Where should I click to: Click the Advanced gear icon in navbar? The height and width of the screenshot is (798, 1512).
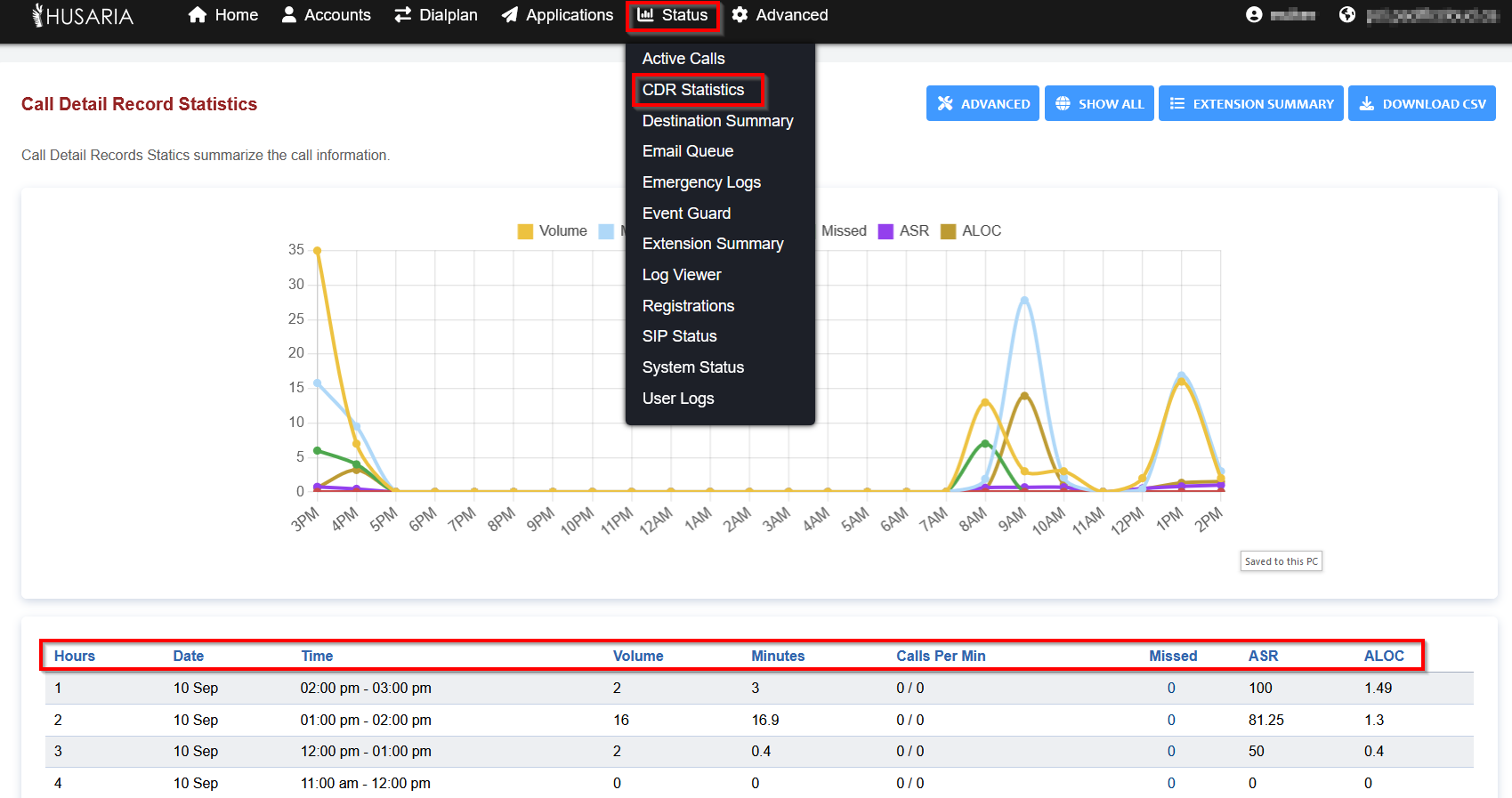(740, 15)
